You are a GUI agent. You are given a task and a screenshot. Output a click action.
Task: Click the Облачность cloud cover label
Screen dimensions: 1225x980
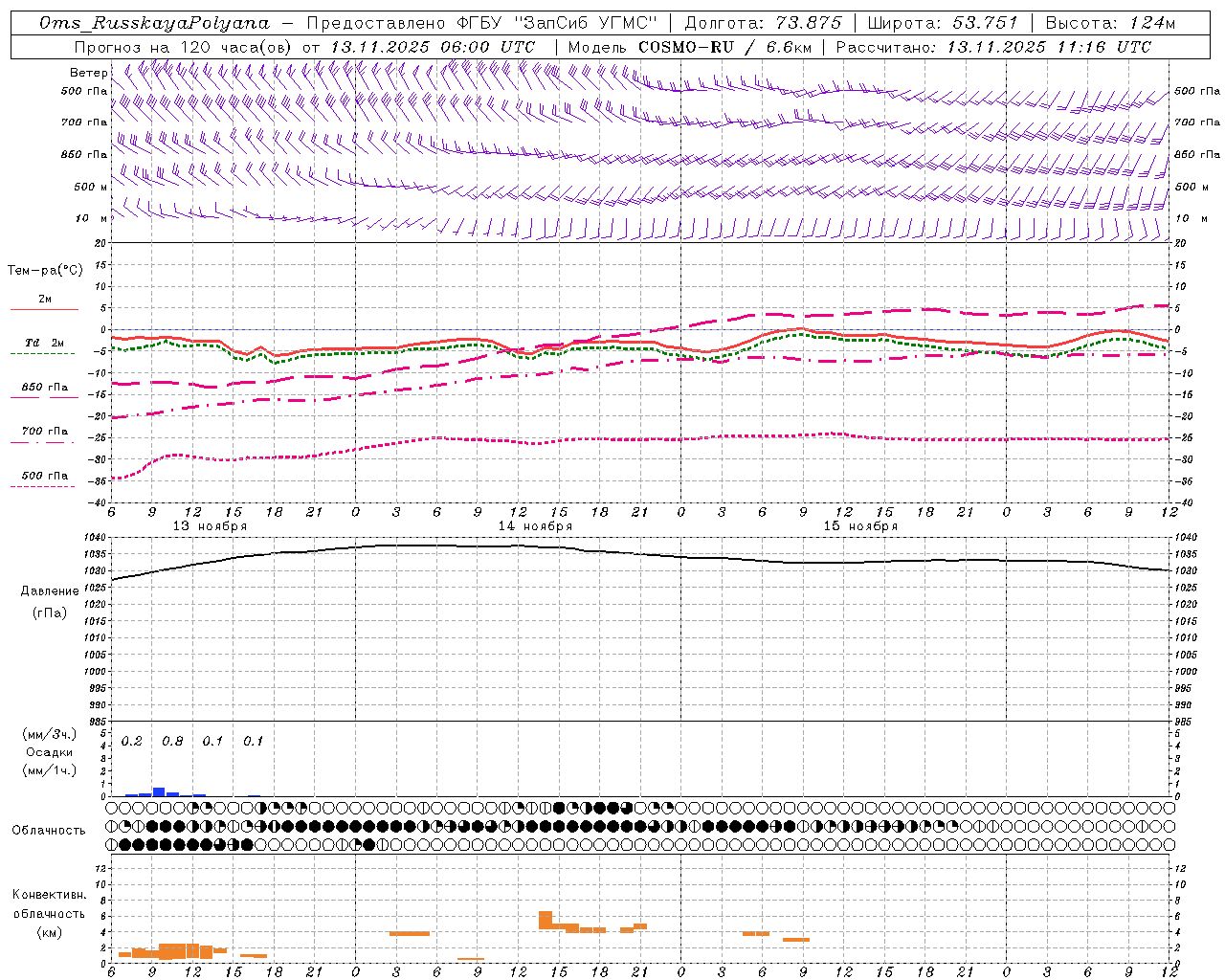tap(49, 831)
